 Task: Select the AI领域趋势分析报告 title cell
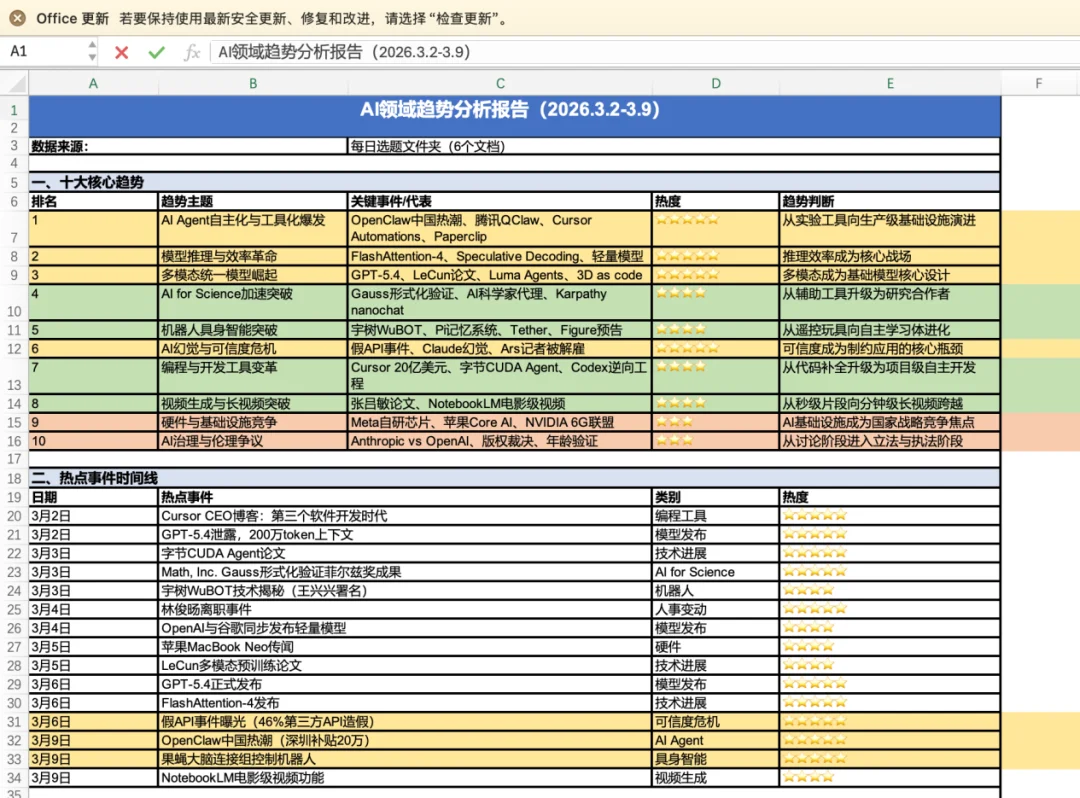tap(500, 109)
